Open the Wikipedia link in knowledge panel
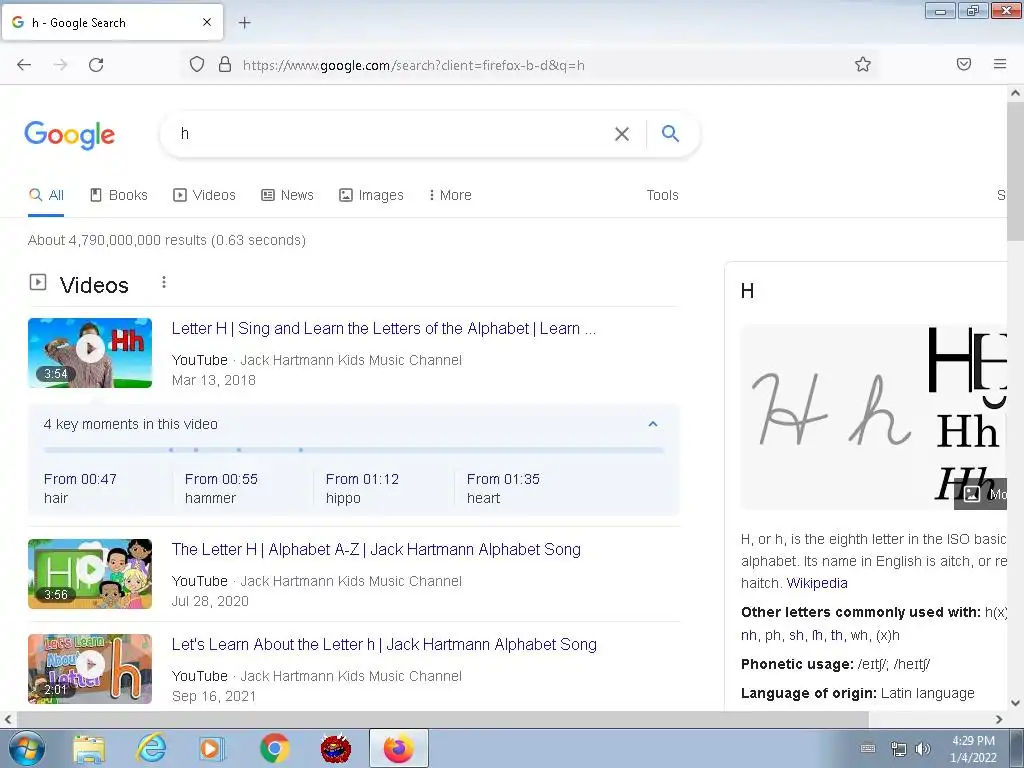The height and width of the screenshot is (768, 1024). 816,583
